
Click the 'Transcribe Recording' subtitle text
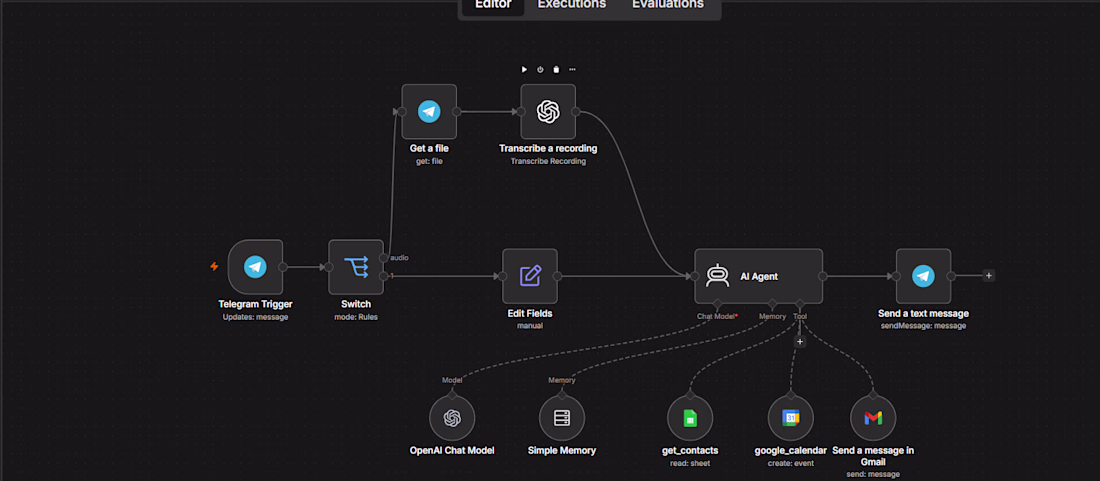[548, 161]
